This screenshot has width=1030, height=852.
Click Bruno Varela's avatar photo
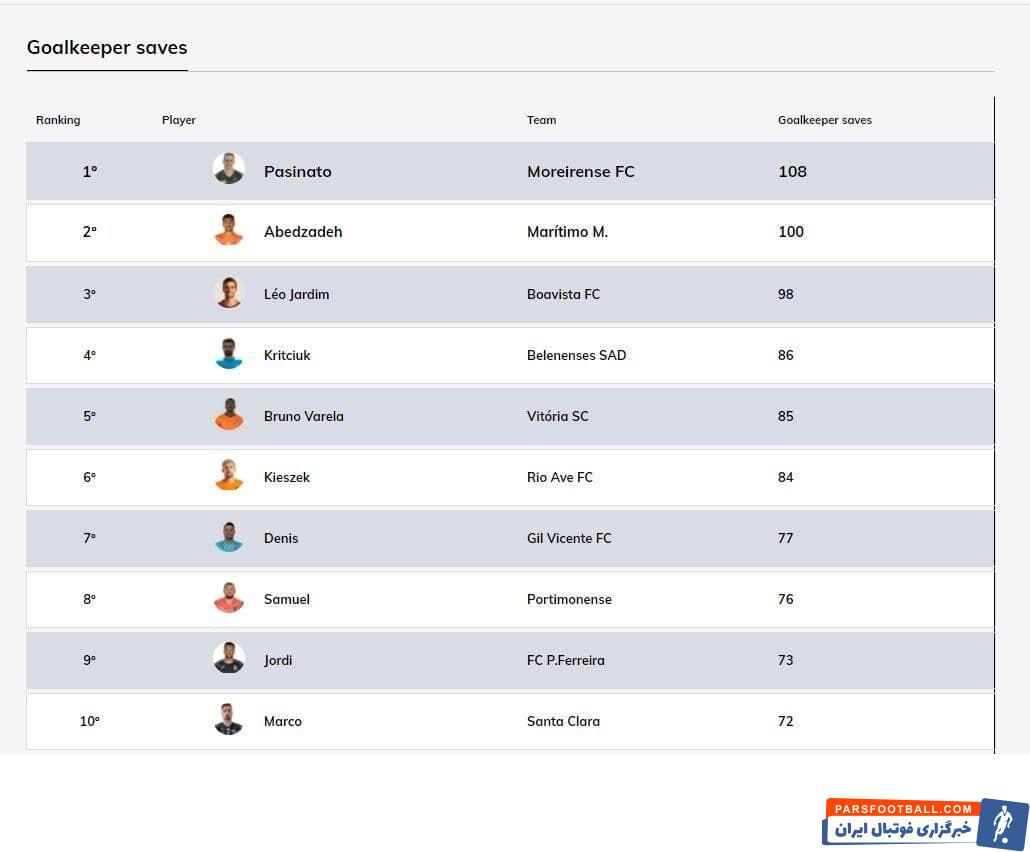[229, 415]
